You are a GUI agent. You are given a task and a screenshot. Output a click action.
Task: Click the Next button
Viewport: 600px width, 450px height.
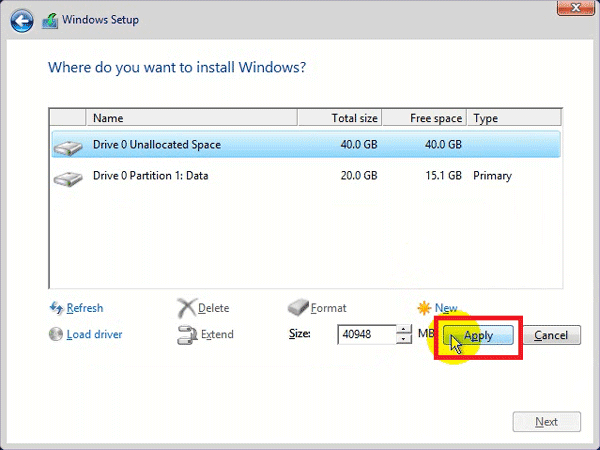click(546, 421)
